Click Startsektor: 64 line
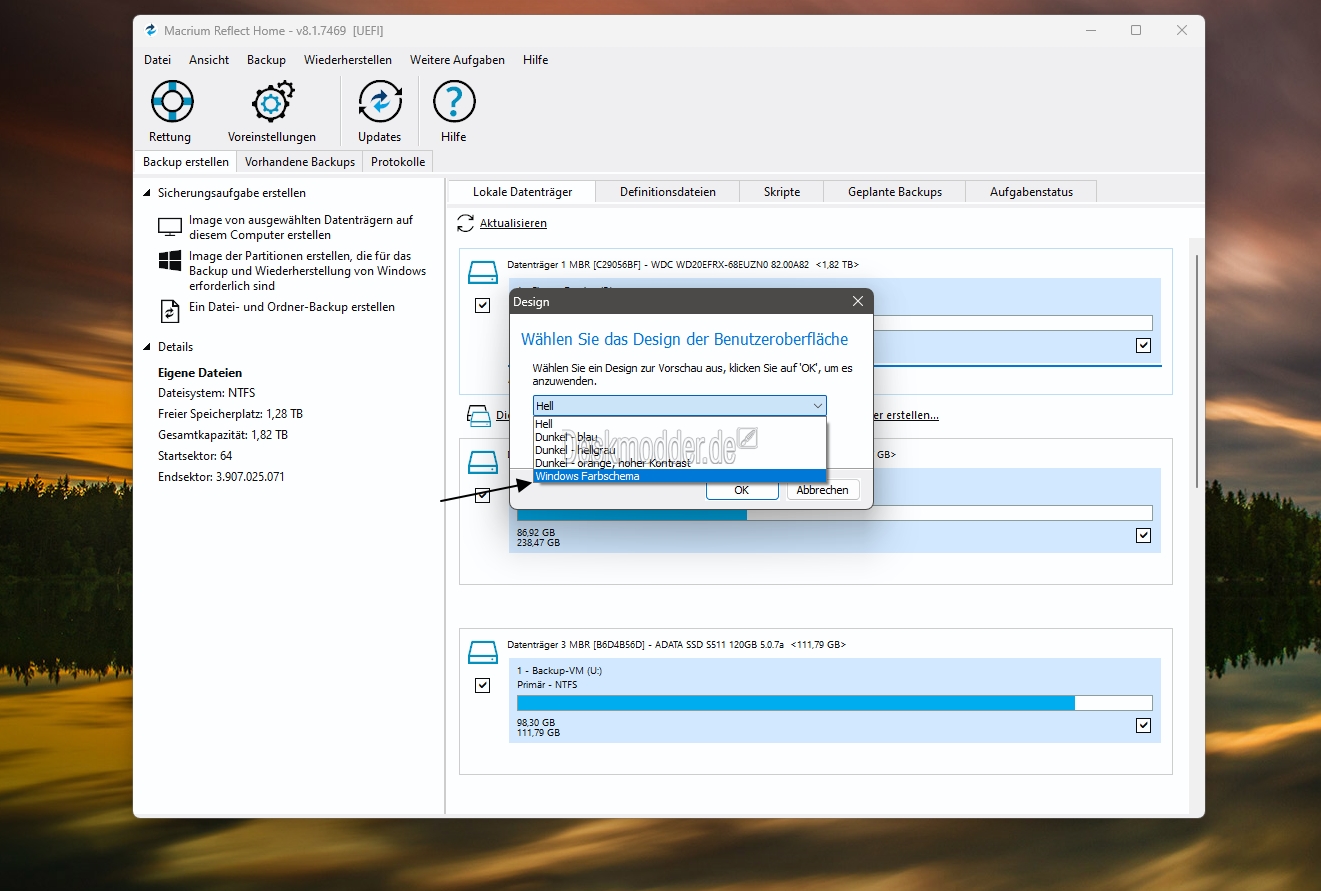The width and height of the screenshot is (1321, 891). [195, 456]
